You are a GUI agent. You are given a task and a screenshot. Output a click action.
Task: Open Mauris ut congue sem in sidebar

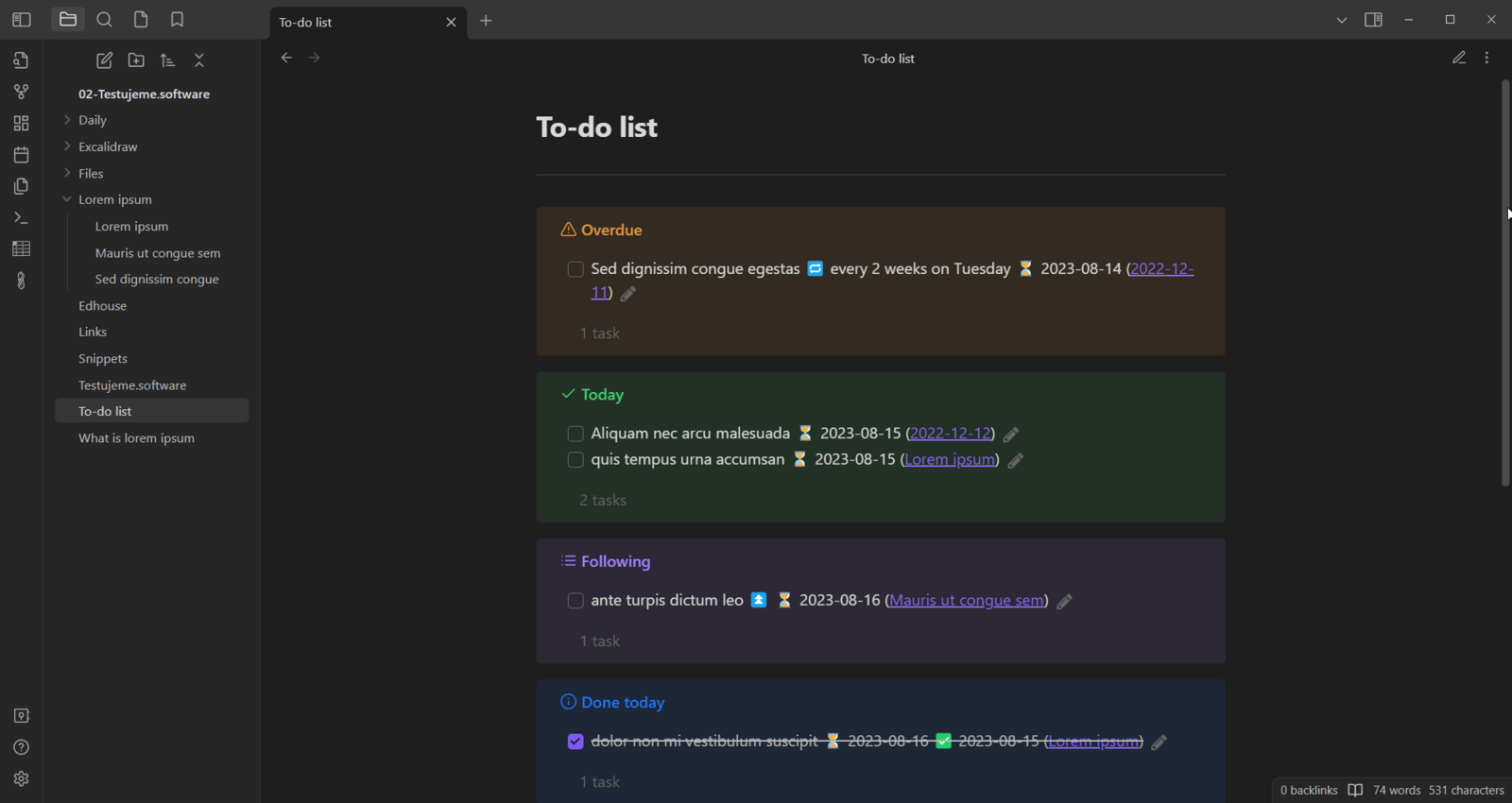pos(158,253)
